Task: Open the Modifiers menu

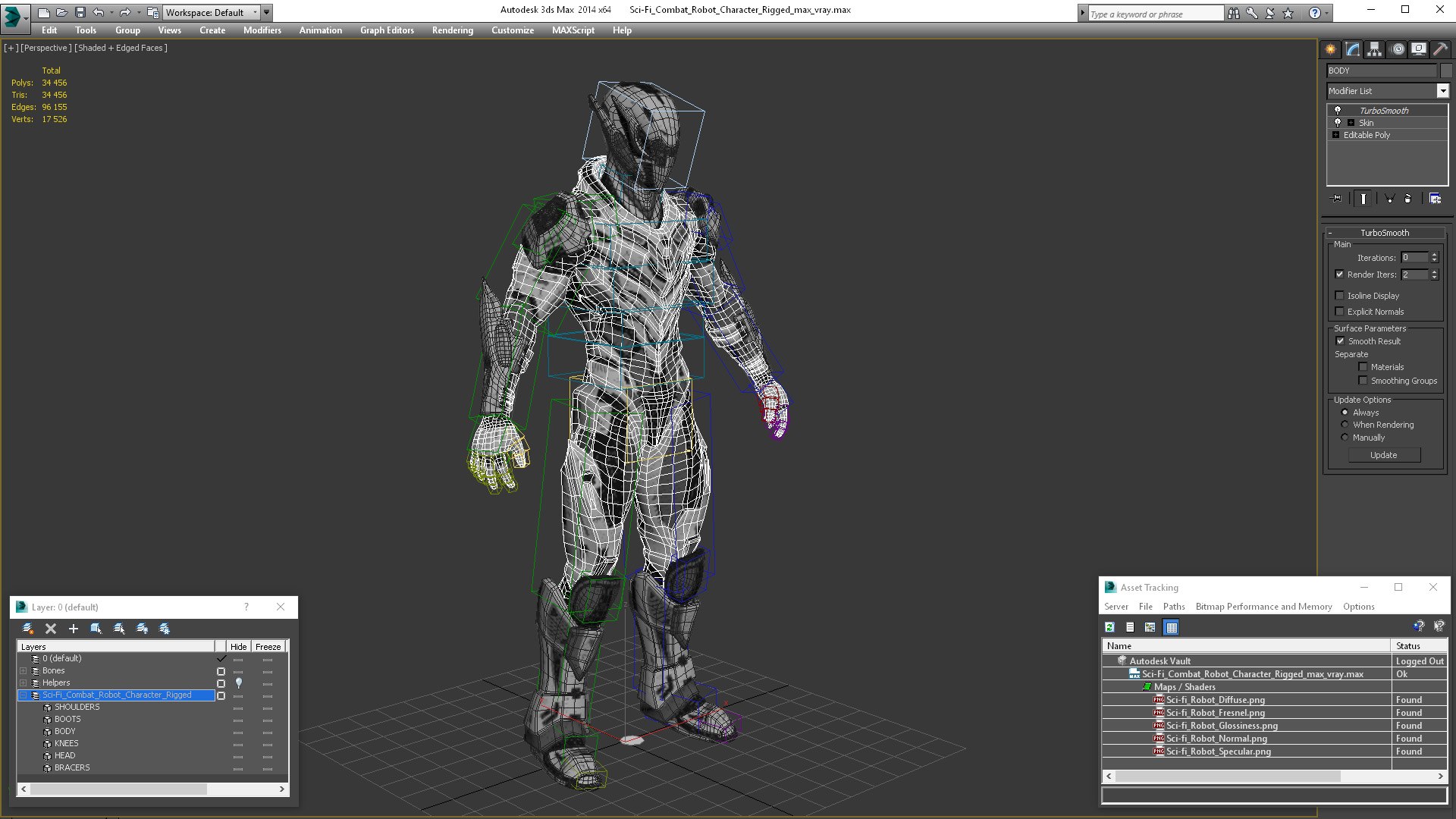Action: click(x=262, y=30)
